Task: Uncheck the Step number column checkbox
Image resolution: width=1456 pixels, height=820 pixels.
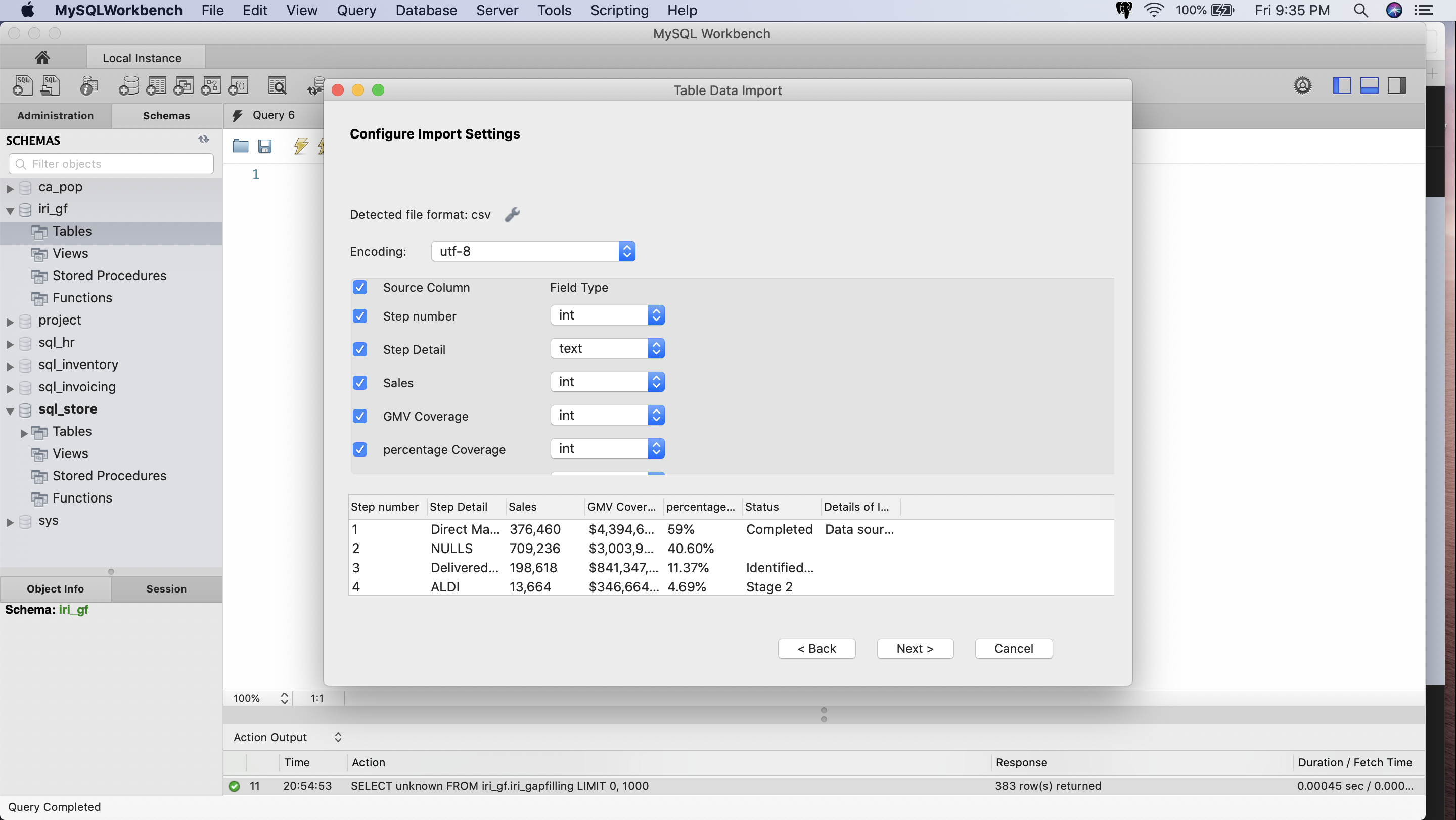Action: 360,316
